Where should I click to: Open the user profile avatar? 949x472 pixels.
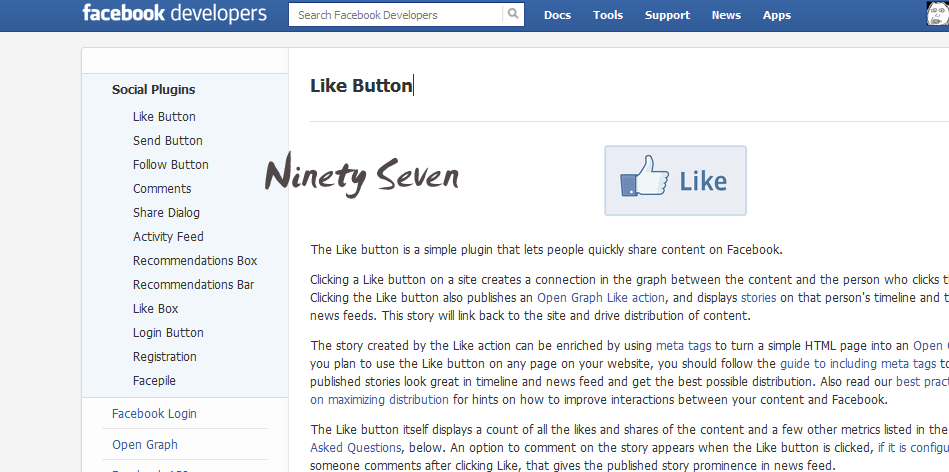938,14
